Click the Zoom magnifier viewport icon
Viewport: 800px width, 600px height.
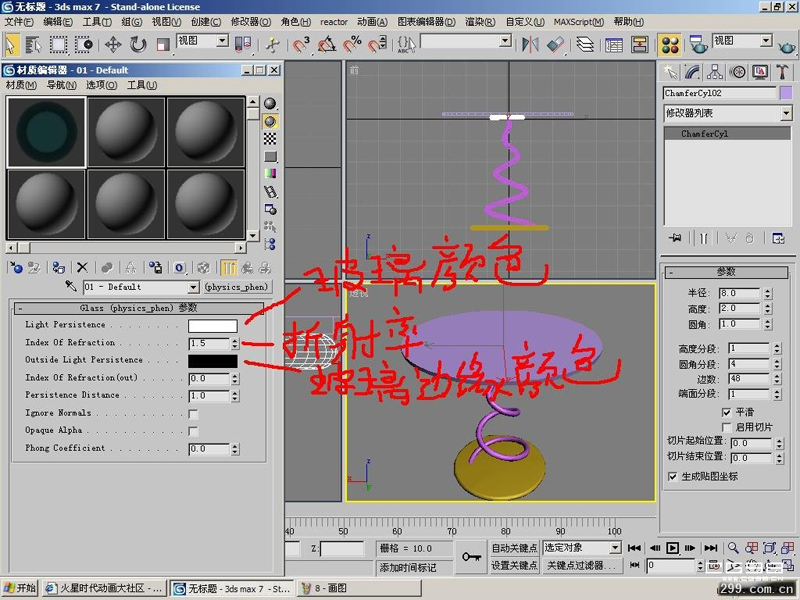click(x=733, y=548)
